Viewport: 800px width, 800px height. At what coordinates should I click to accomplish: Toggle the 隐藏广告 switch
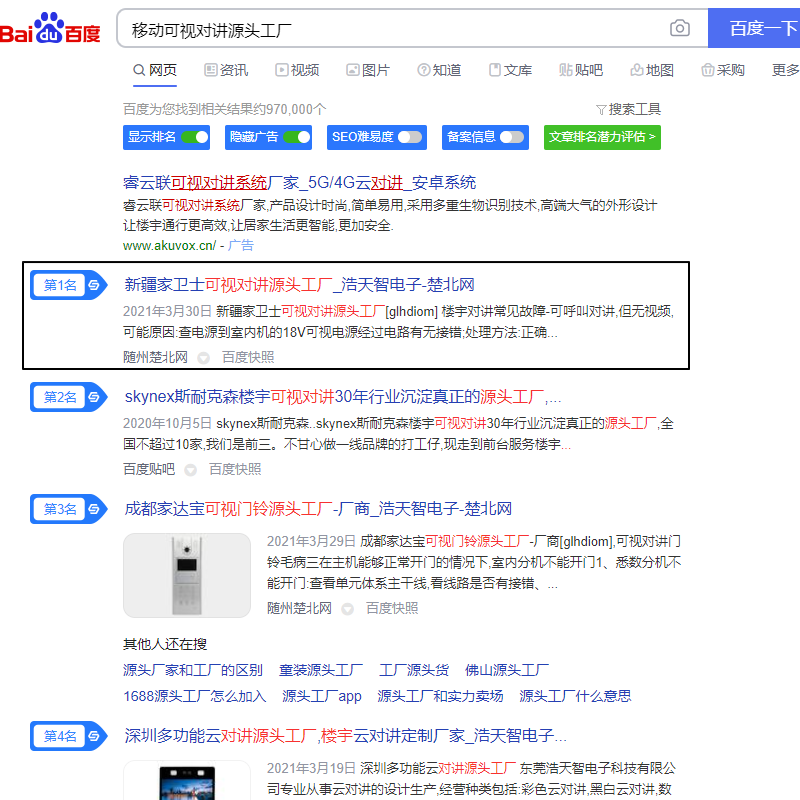297,137
